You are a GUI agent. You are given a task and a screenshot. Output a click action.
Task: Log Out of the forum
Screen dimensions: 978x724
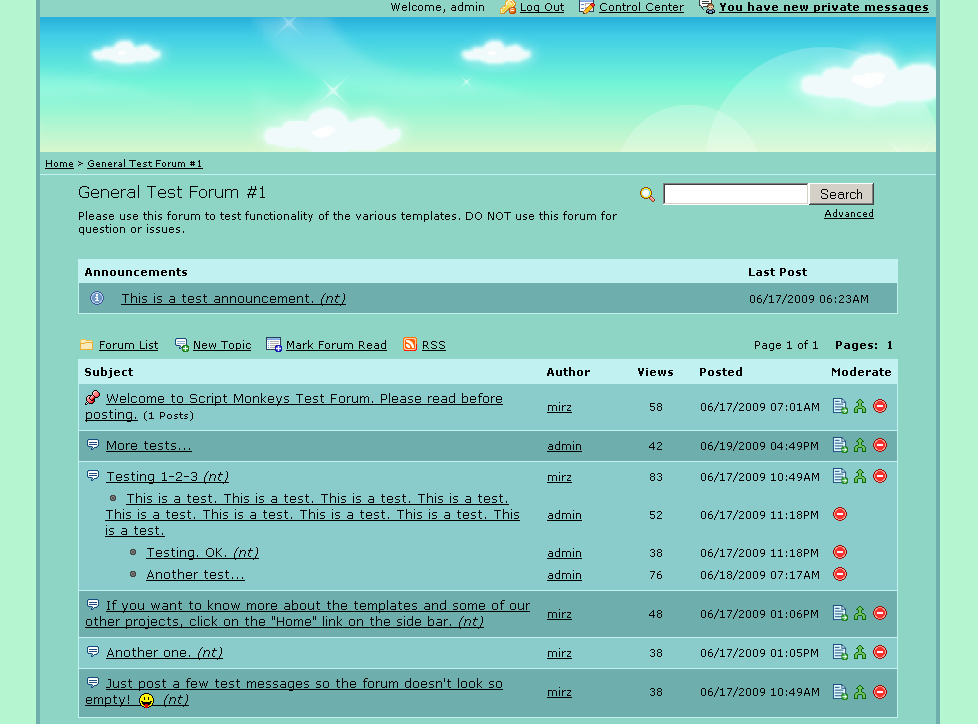coord(542,7)
